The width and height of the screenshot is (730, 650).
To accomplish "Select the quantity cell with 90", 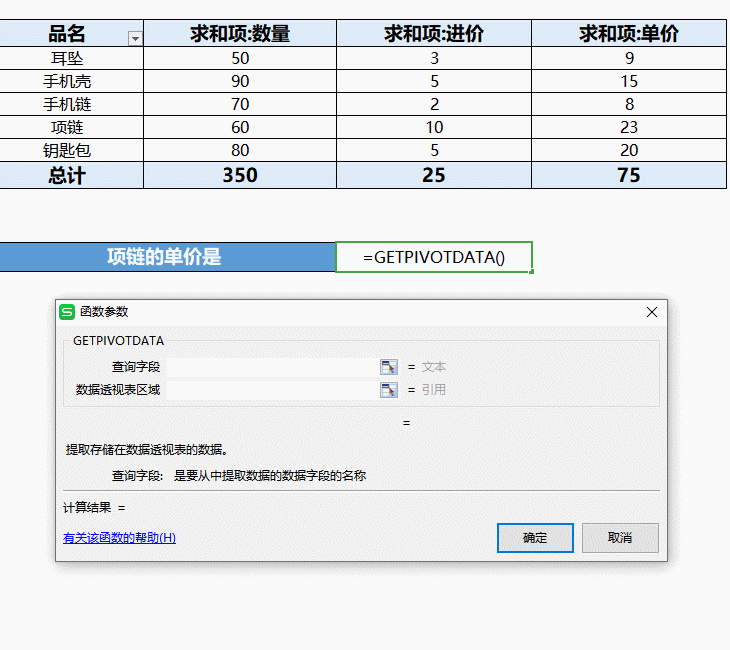I will click(x=240, y=81).
